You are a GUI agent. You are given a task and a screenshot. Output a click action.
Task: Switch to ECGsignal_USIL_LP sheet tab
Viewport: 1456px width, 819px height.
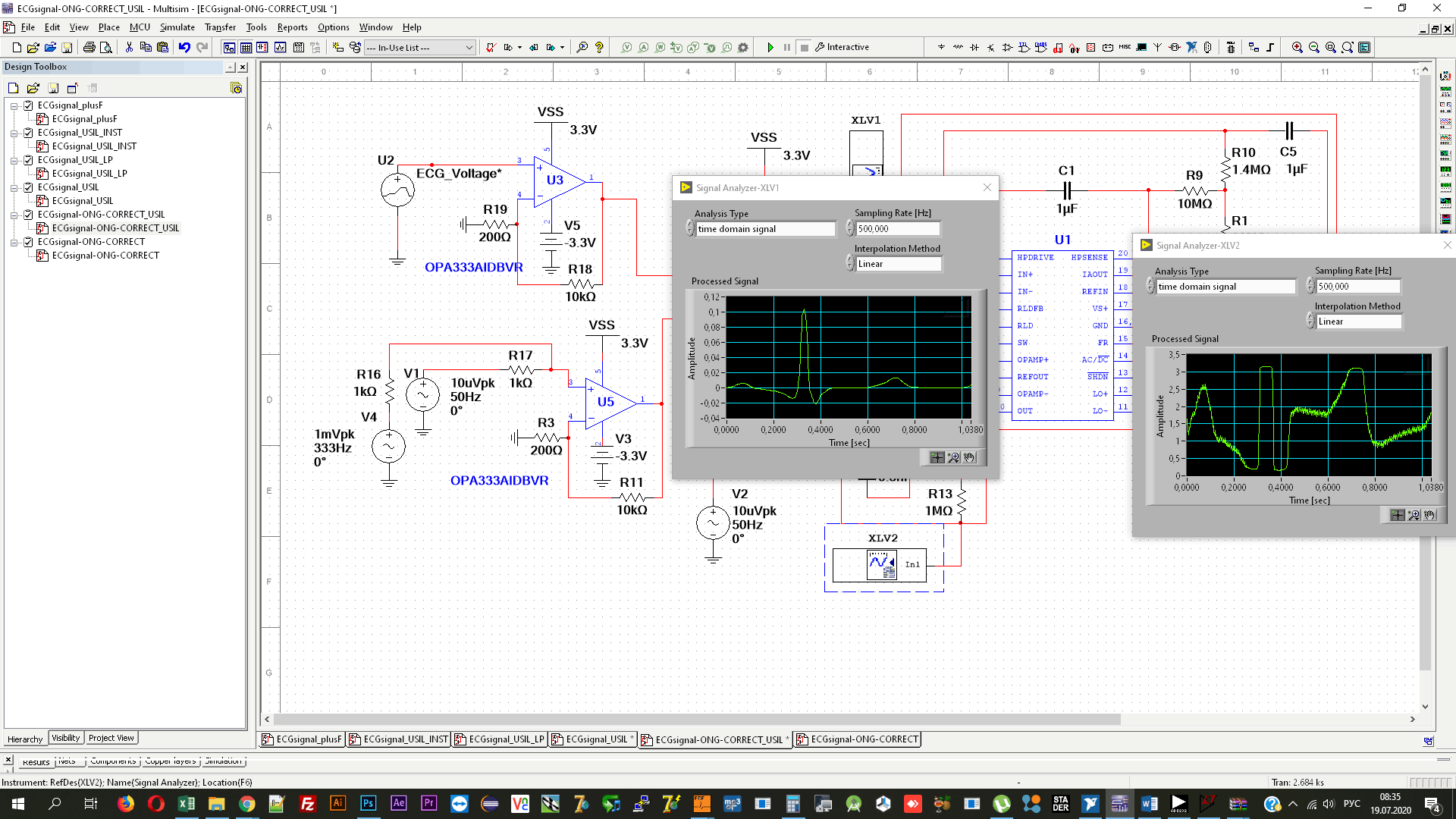[500, 739]
